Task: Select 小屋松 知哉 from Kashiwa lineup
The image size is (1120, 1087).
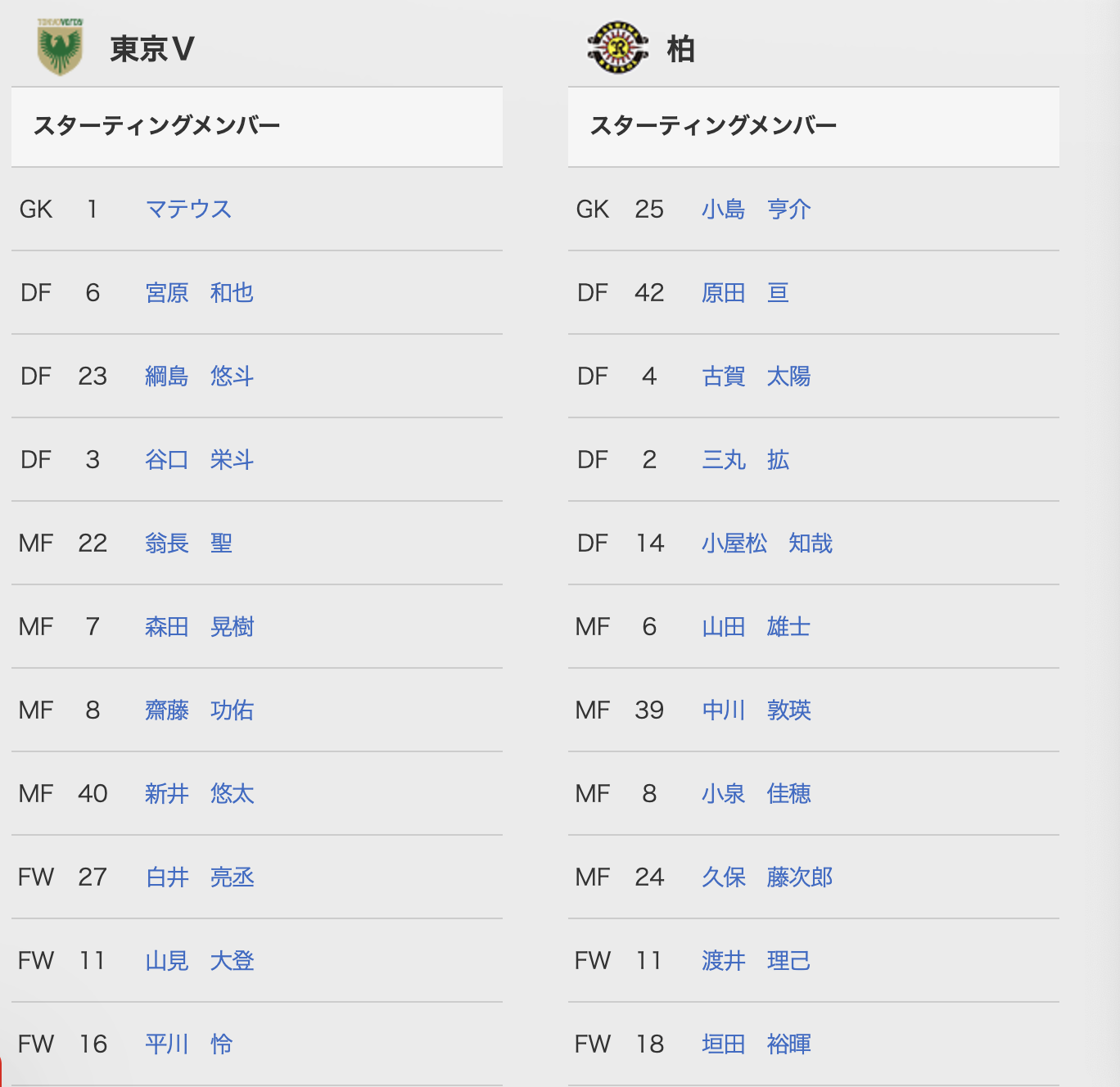Action: tap(767, 543)
